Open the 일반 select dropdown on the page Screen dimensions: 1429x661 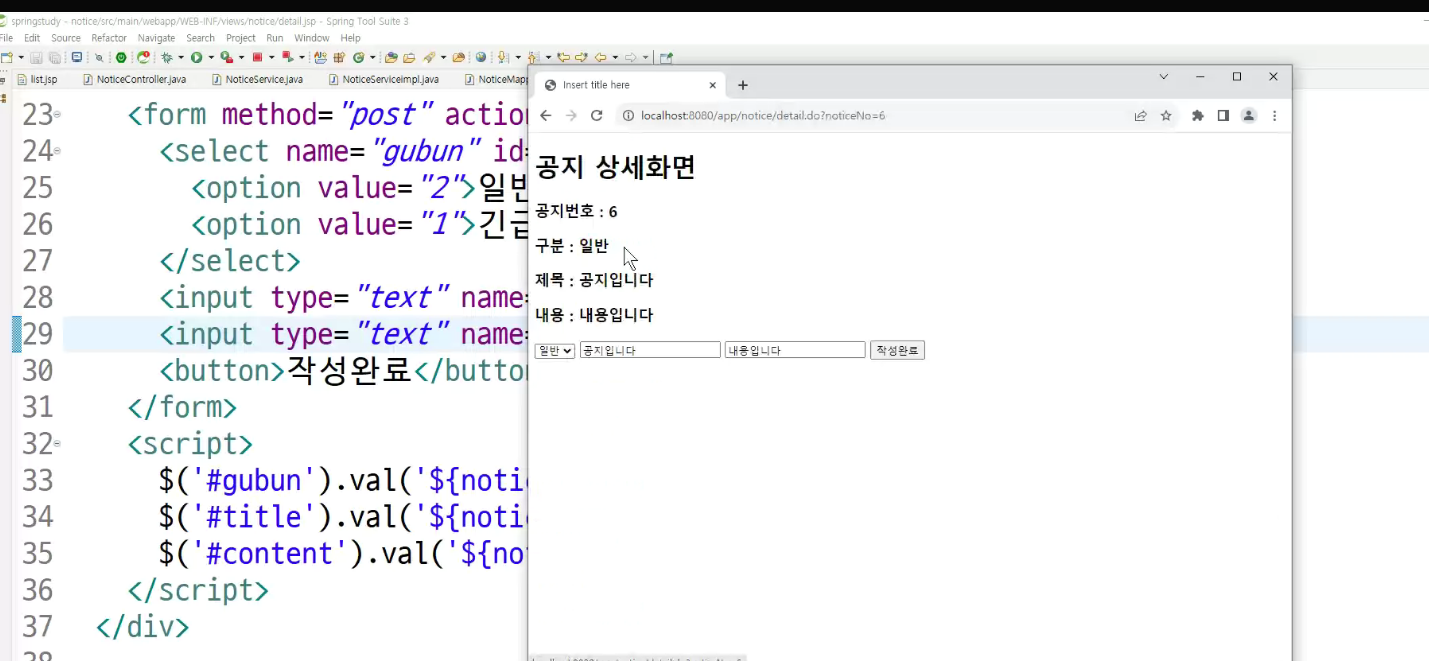pos(555,350)
